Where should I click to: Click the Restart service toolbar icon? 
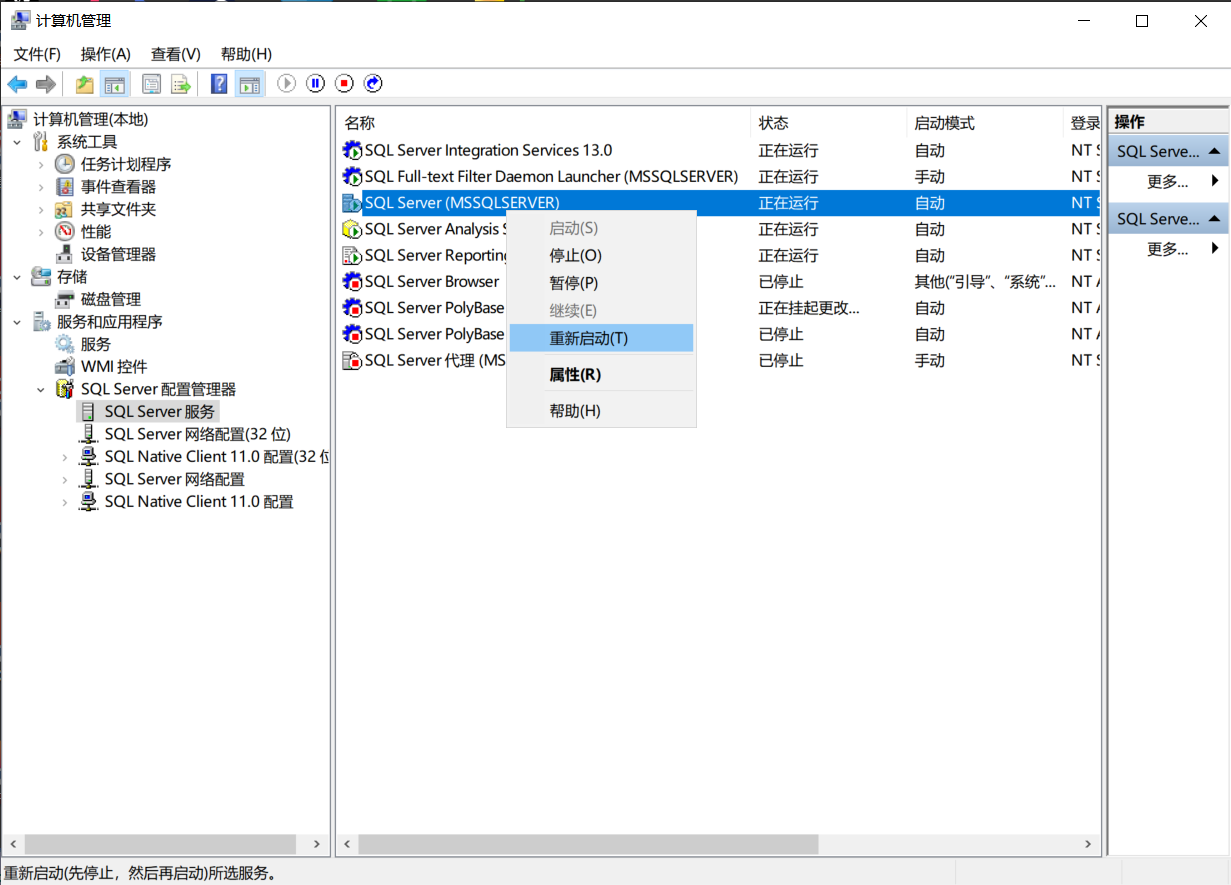[x=374, y=84]
